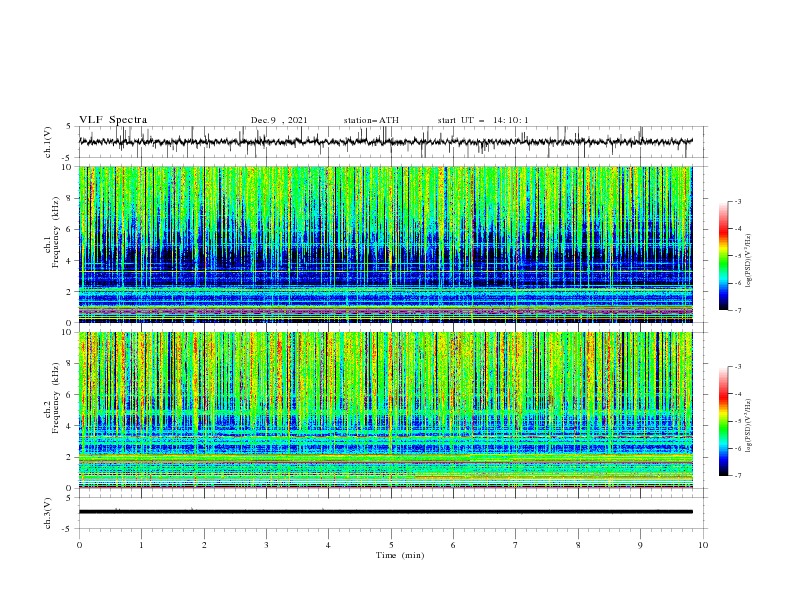This screenshot has height=612, width=792.
Task: Click time axis tick label "6"
Action: tap(453, 545)
